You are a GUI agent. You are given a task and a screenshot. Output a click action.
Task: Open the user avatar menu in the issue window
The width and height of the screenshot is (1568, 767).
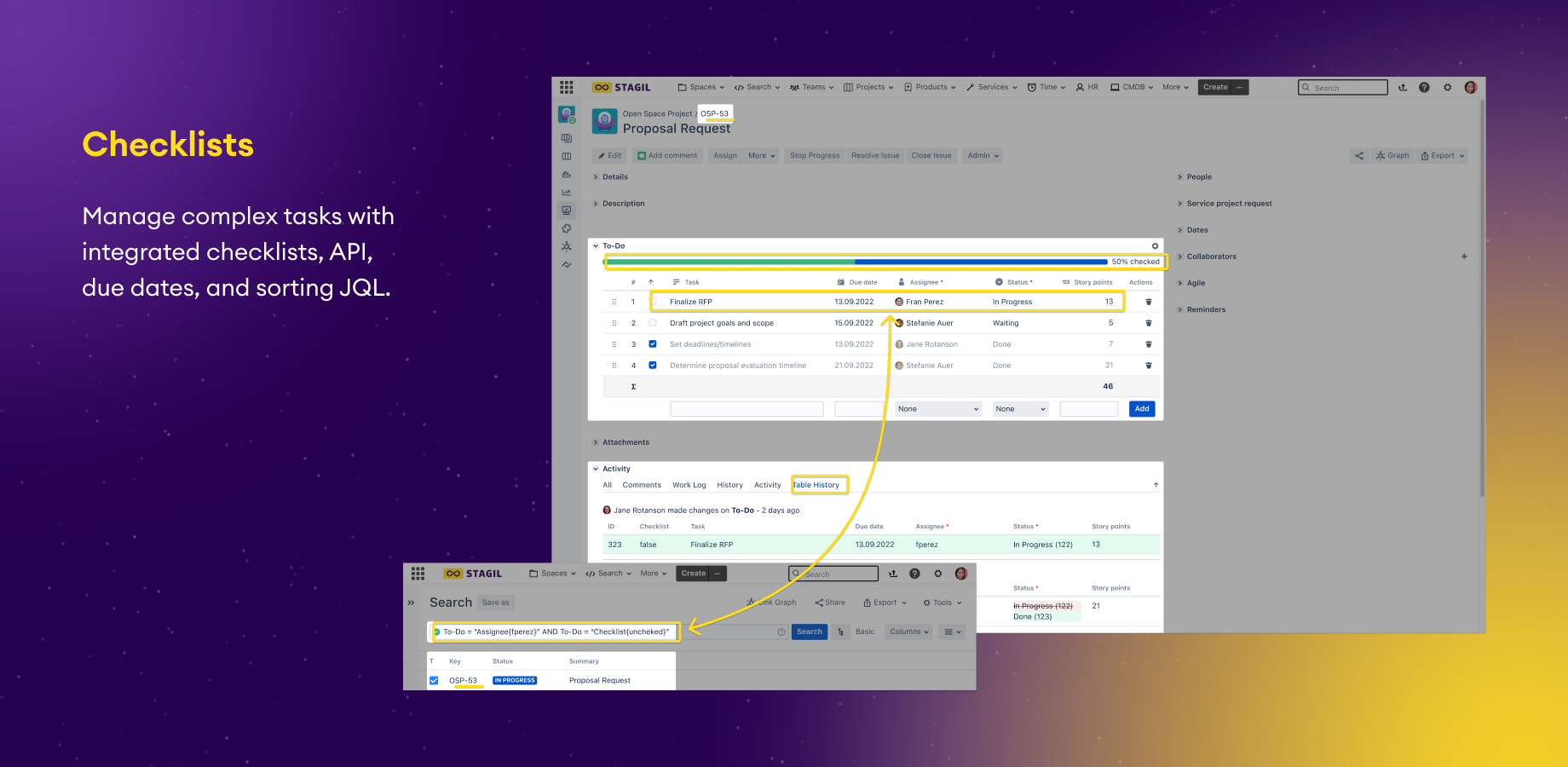tap(1470, 88)
